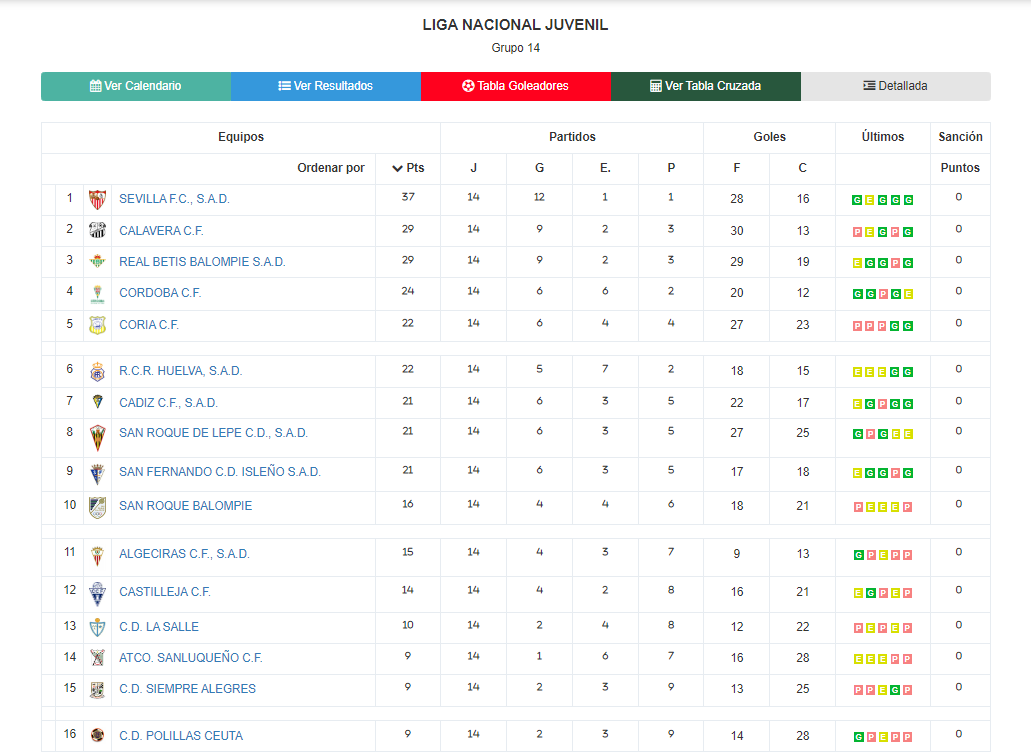
Task: Open the Tabla Goleadores tab
Action: coord(516,86)
